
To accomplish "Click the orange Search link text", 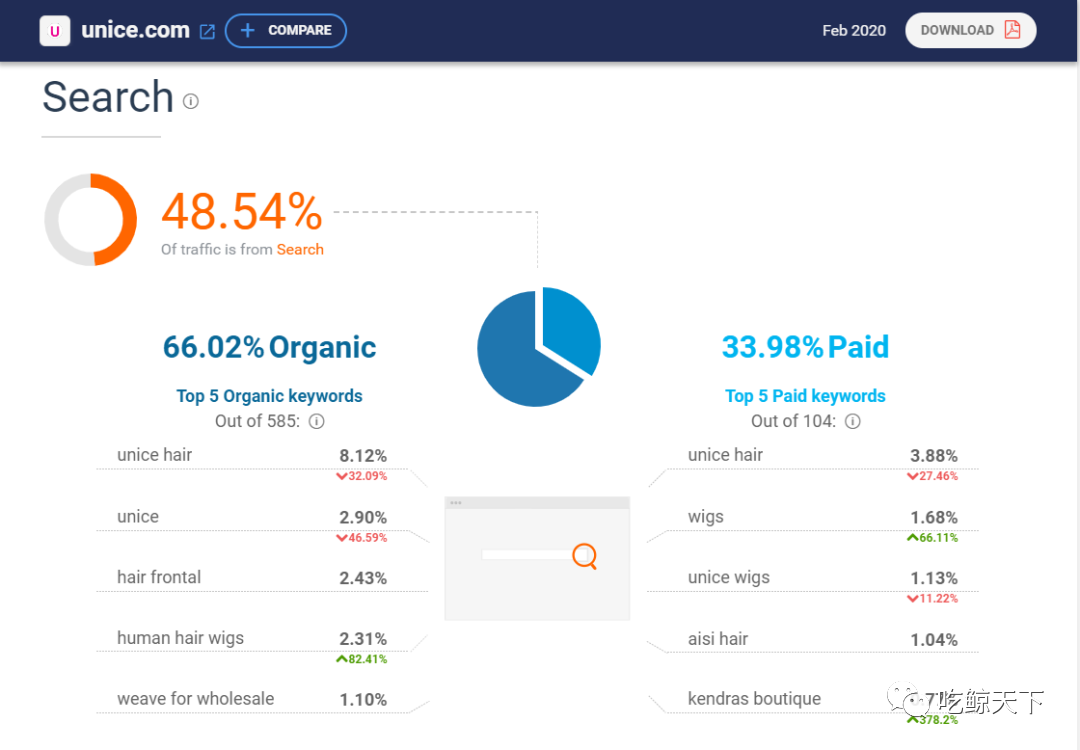I will click(x=300, y=249).
